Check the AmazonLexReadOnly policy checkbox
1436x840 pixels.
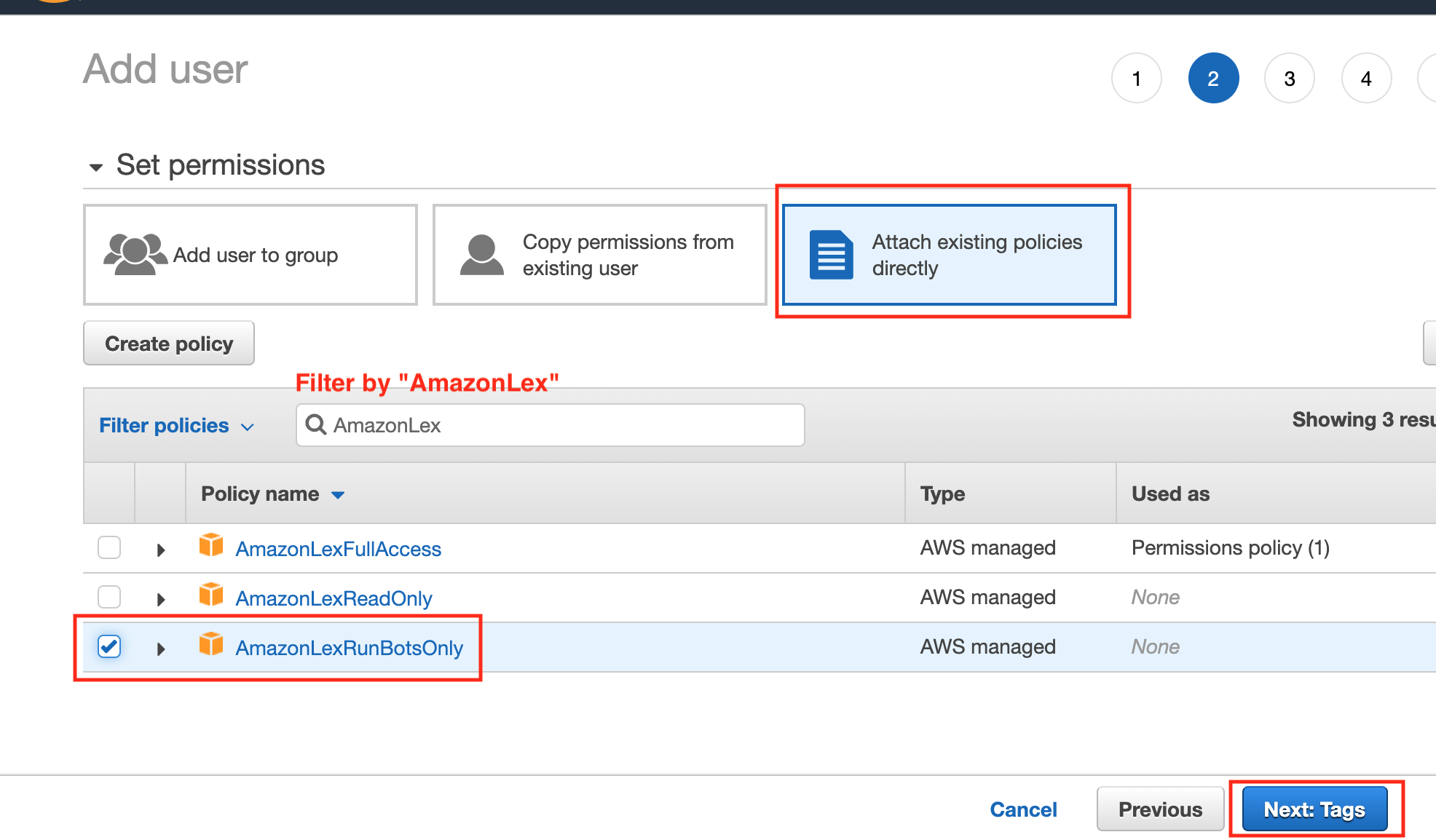(109, 597)
